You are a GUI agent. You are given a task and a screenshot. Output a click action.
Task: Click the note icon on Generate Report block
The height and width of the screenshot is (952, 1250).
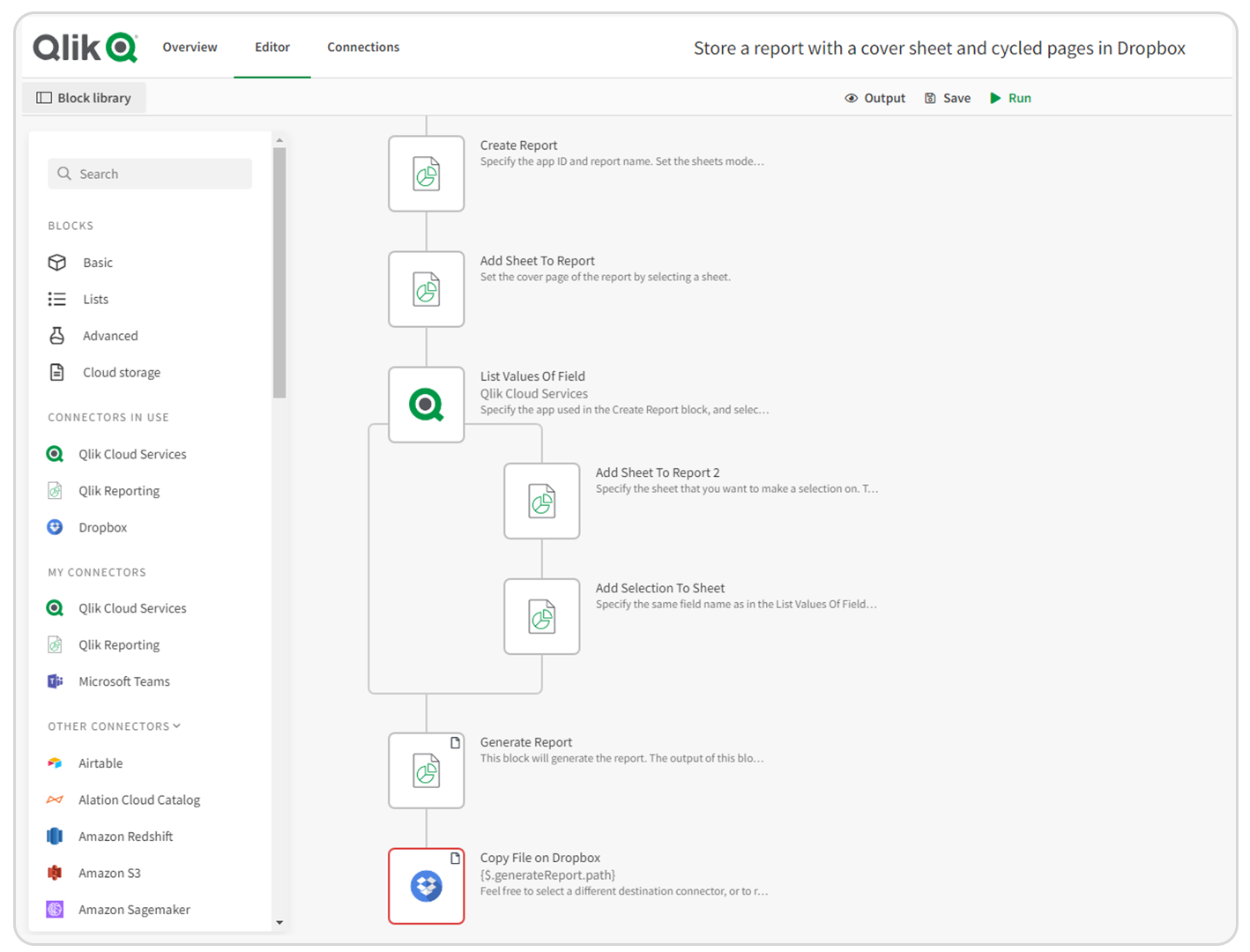[456, 743]
